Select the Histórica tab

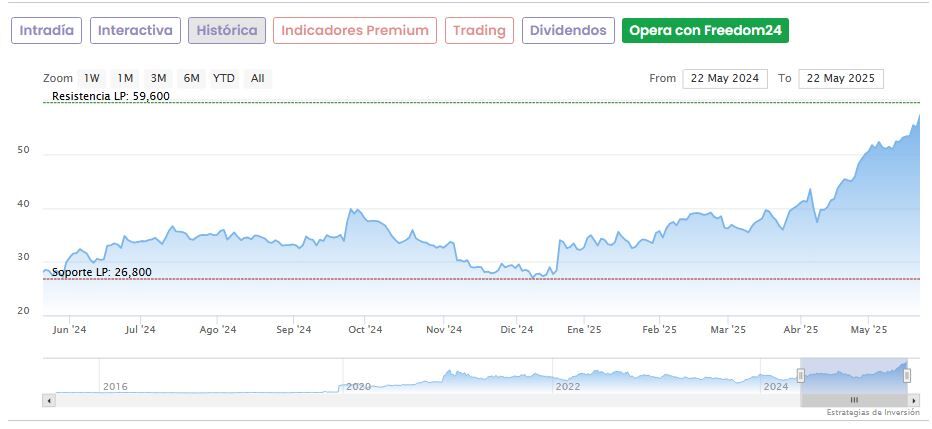coord(227,30)
